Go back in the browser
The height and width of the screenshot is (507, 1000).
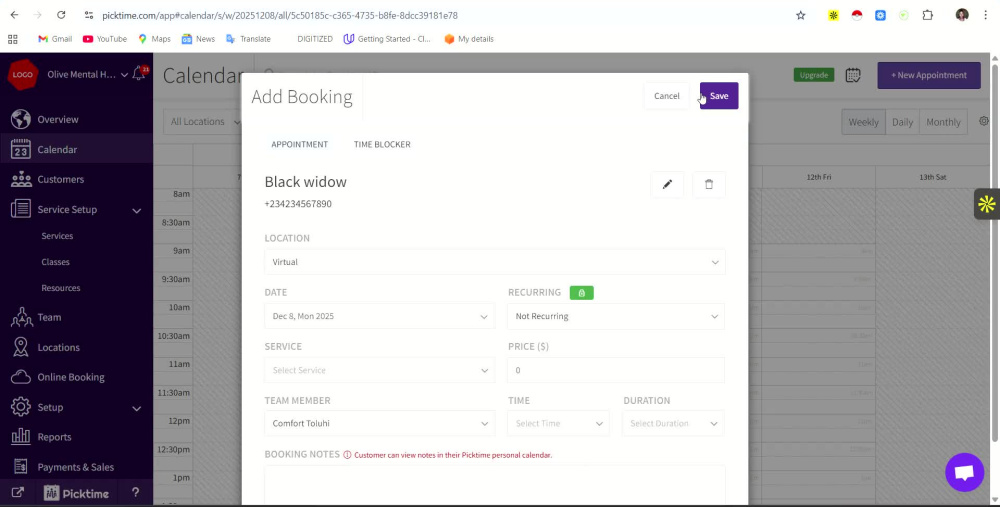15,15
